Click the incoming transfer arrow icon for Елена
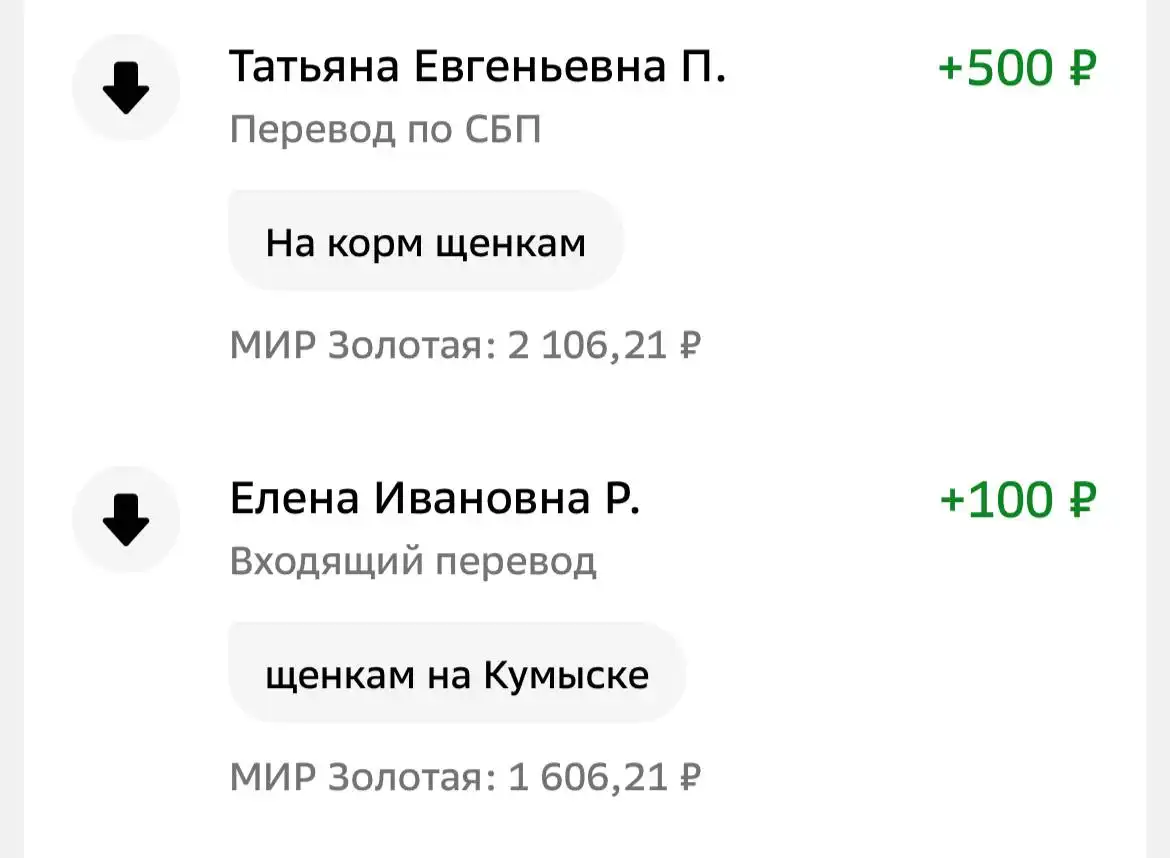Viewport: 1170px width, 858px height. point(125,519)
